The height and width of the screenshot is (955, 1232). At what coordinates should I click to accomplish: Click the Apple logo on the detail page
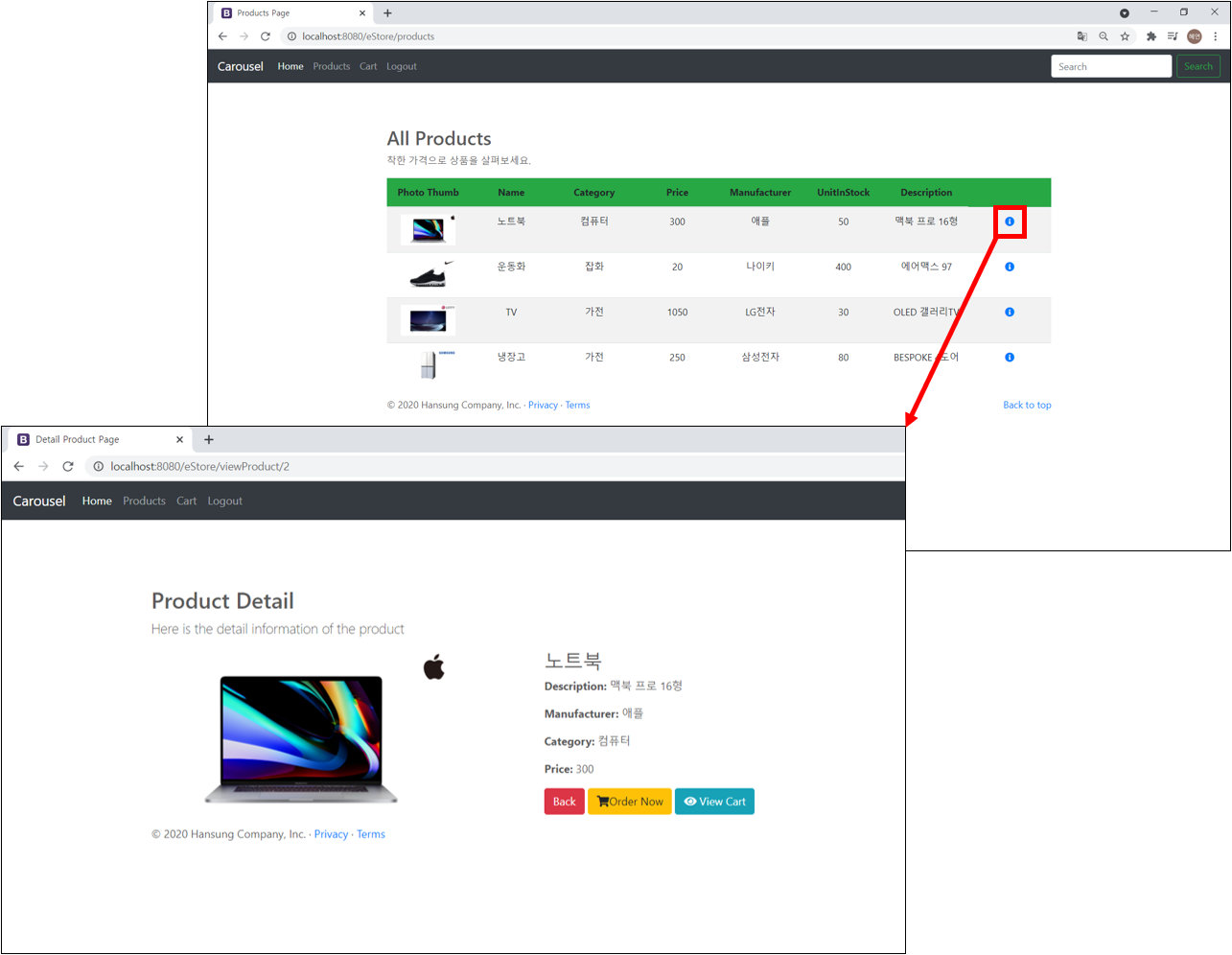tap(433, 666)
